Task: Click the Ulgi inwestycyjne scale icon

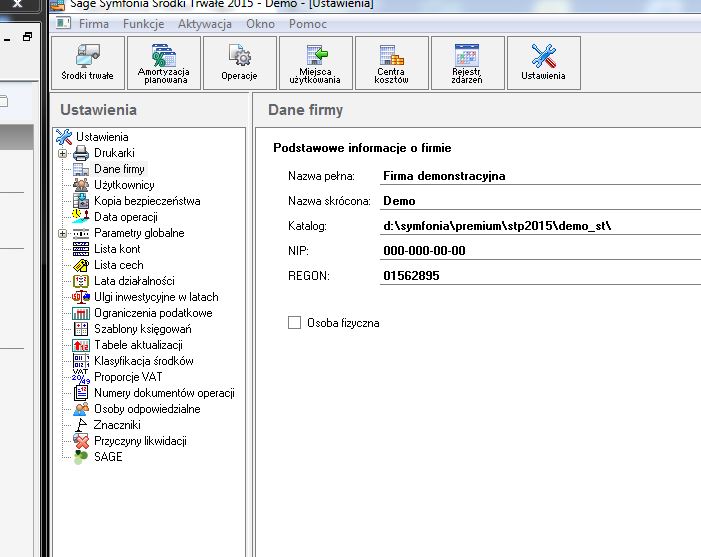Action: [81, 297]
